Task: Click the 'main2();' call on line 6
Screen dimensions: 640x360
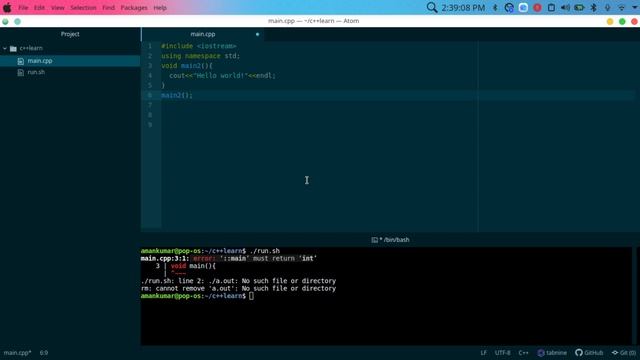Action: click(176, 95)
